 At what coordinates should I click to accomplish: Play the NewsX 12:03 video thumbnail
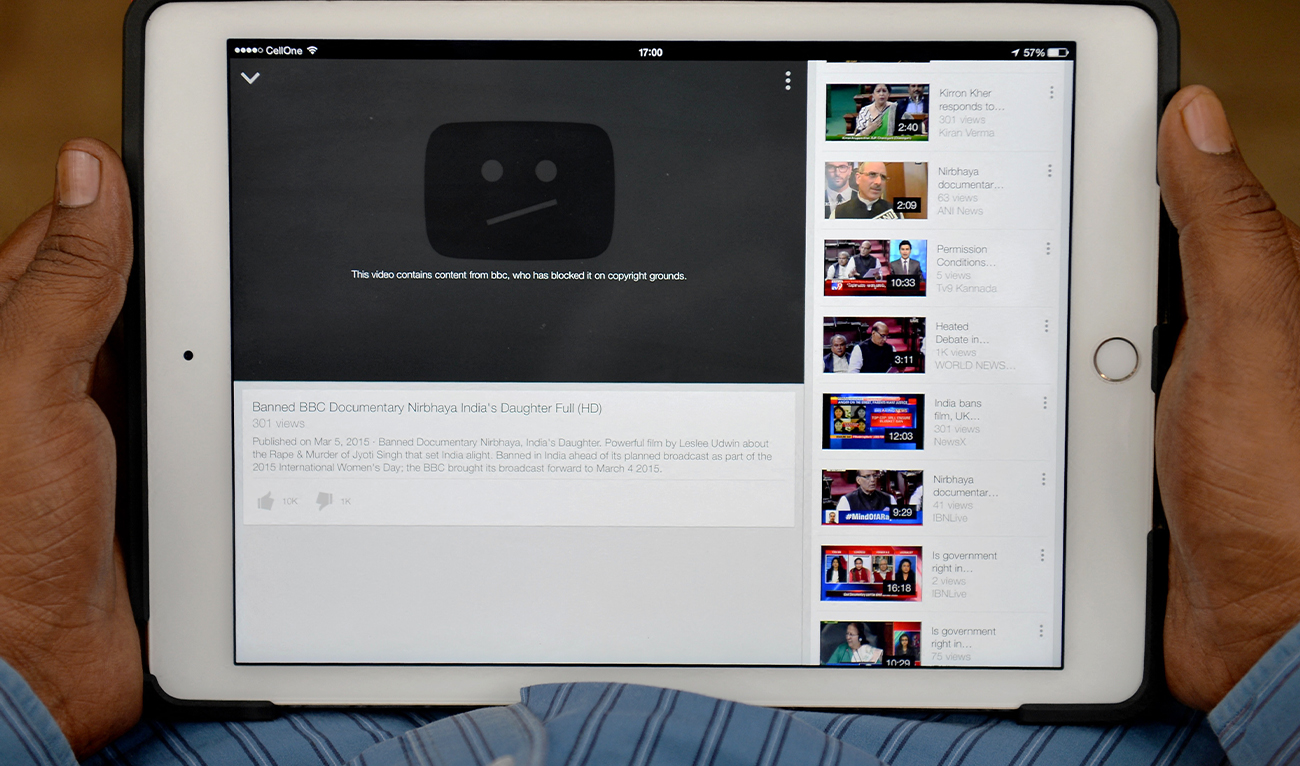pyautogui.click(x=873, y=421)
